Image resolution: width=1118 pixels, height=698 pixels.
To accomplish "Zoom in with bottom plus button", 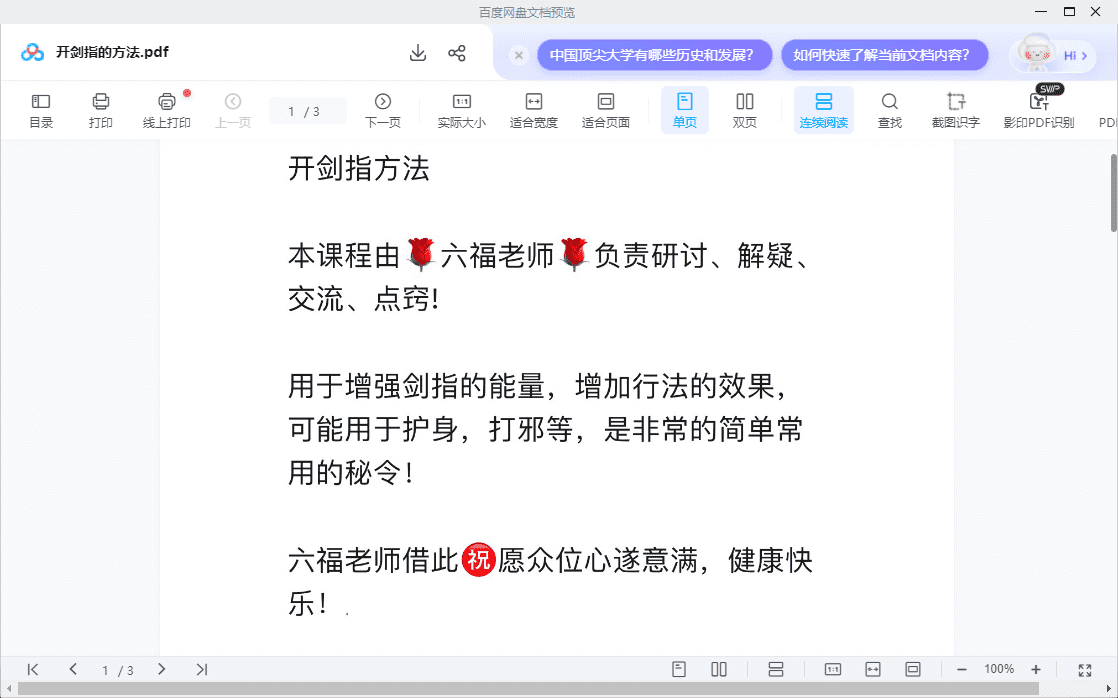I will point(1036,669).
